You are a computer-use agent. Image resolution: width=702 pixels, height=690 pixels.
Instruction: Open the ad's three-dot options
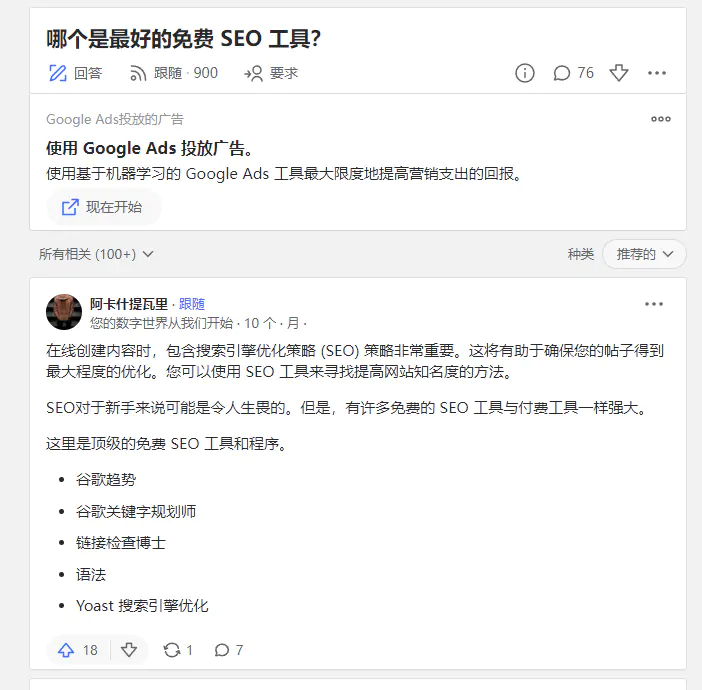[x=661, y=119]
